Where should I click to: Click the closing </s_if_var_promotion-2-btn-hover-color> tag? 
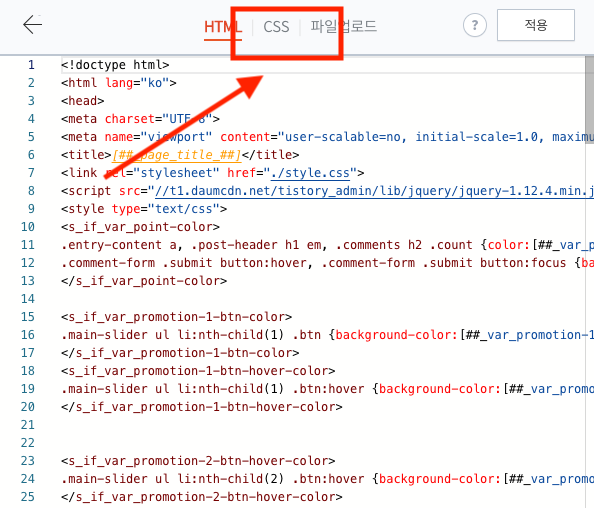tap(202, 497)
